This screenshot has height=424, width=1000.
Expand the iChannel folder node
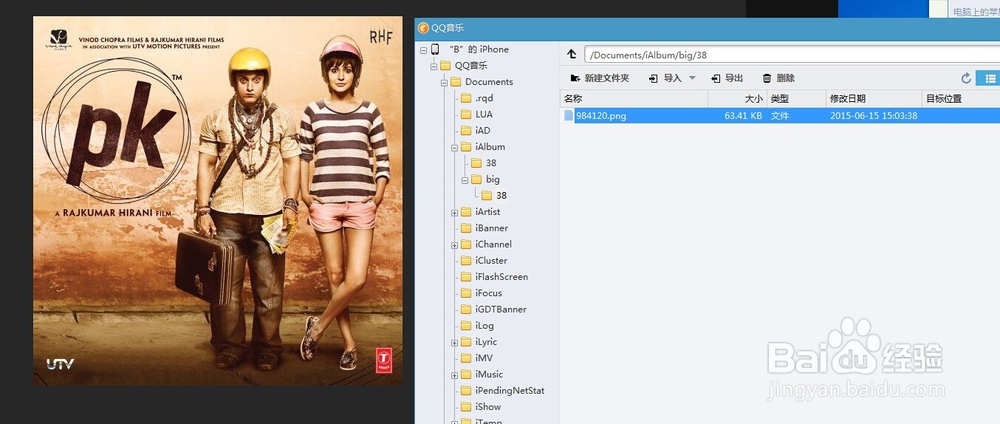pyautogui.click(x=454, y=245)
